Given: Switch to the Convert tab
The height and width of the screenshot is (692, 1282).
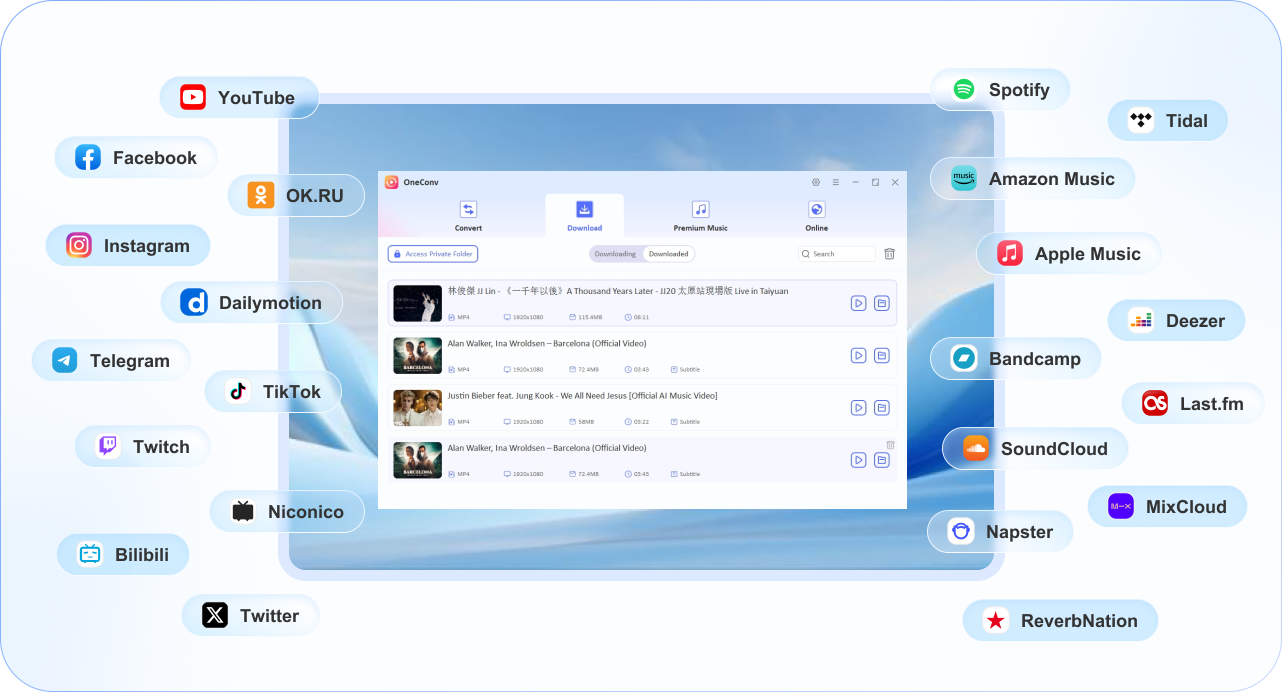Looking at the screenshot, I should coord(468,215).
